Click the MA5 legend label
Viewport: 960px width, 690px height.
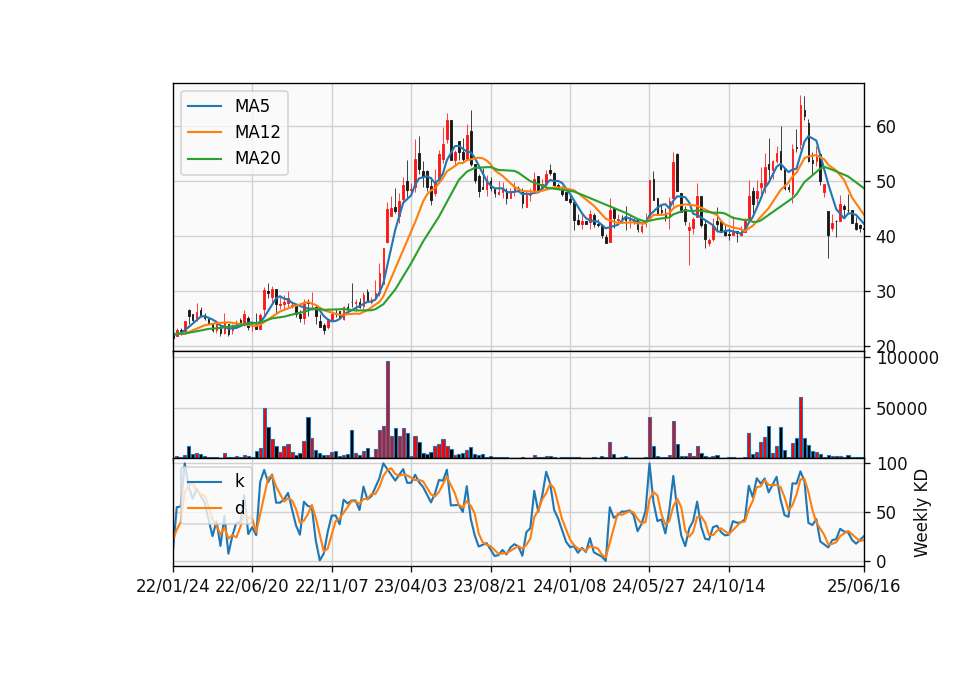[x=252, y=106]
